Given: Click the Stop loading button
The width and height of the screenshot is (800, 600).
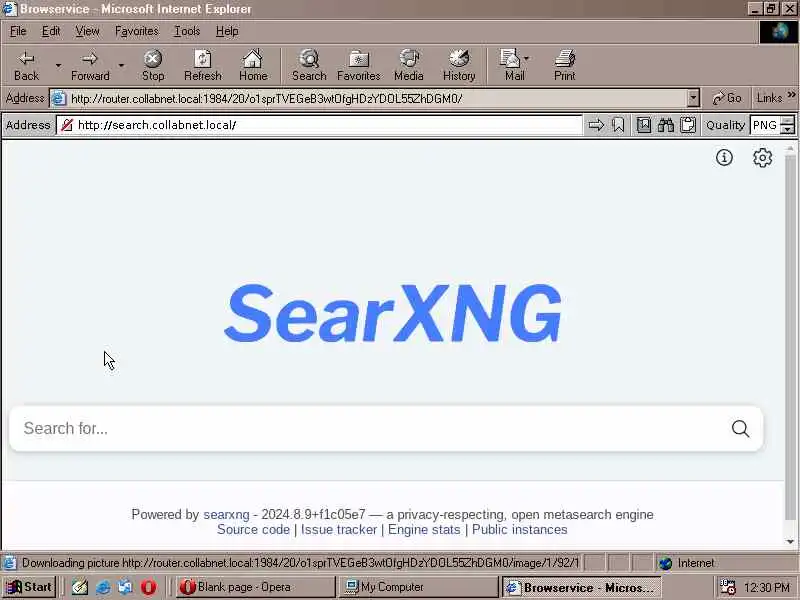Looking at the screenshot, I should click(x=153, y=65).
